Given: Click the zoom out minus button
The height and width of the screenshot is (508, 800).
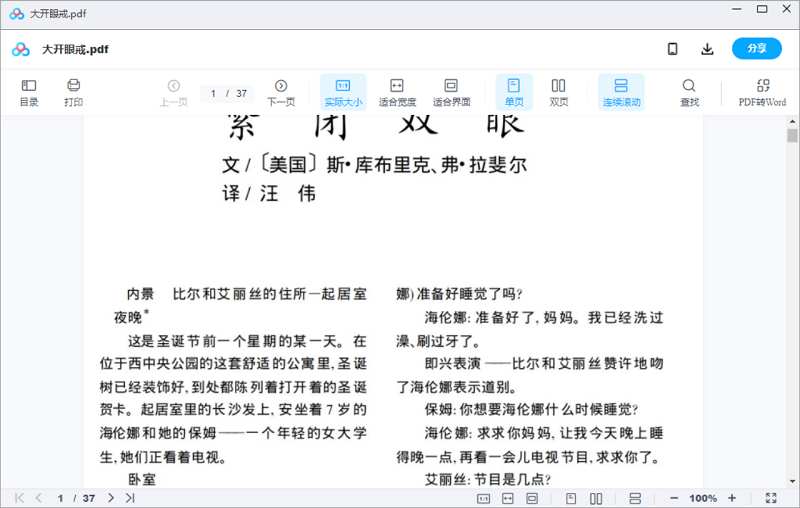Looking at the screenshot, I should click(674, 498).
